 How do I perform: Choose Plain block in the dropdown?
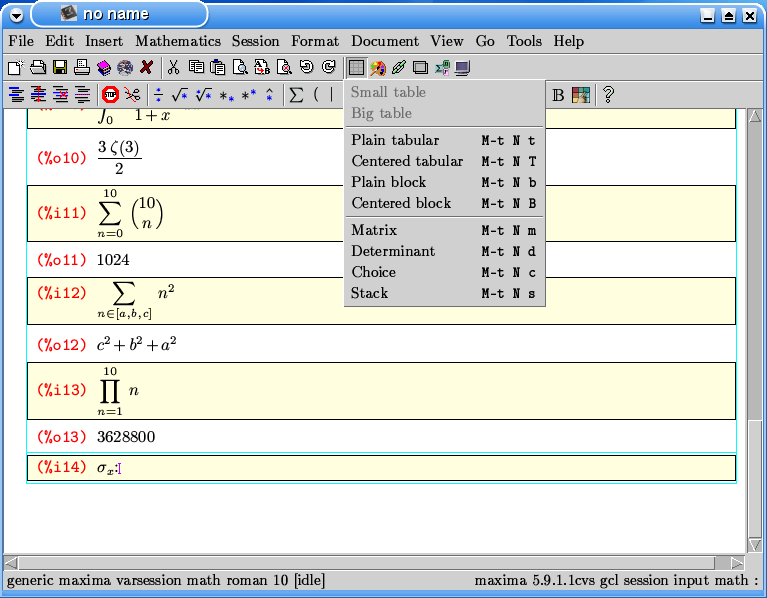(444, 182)
